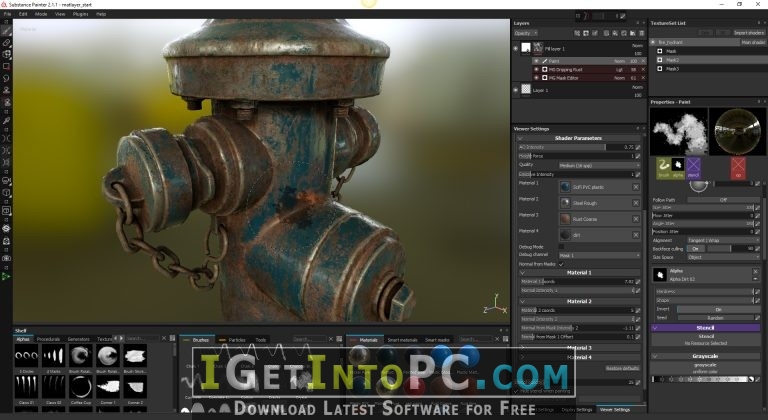Open the Plugins menu

tap(81, 14)
